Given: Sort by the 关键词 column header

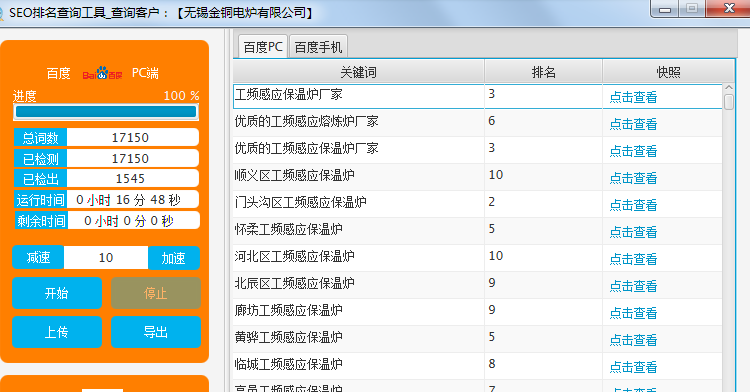Looking at the screenshot, I should [359, 72].
